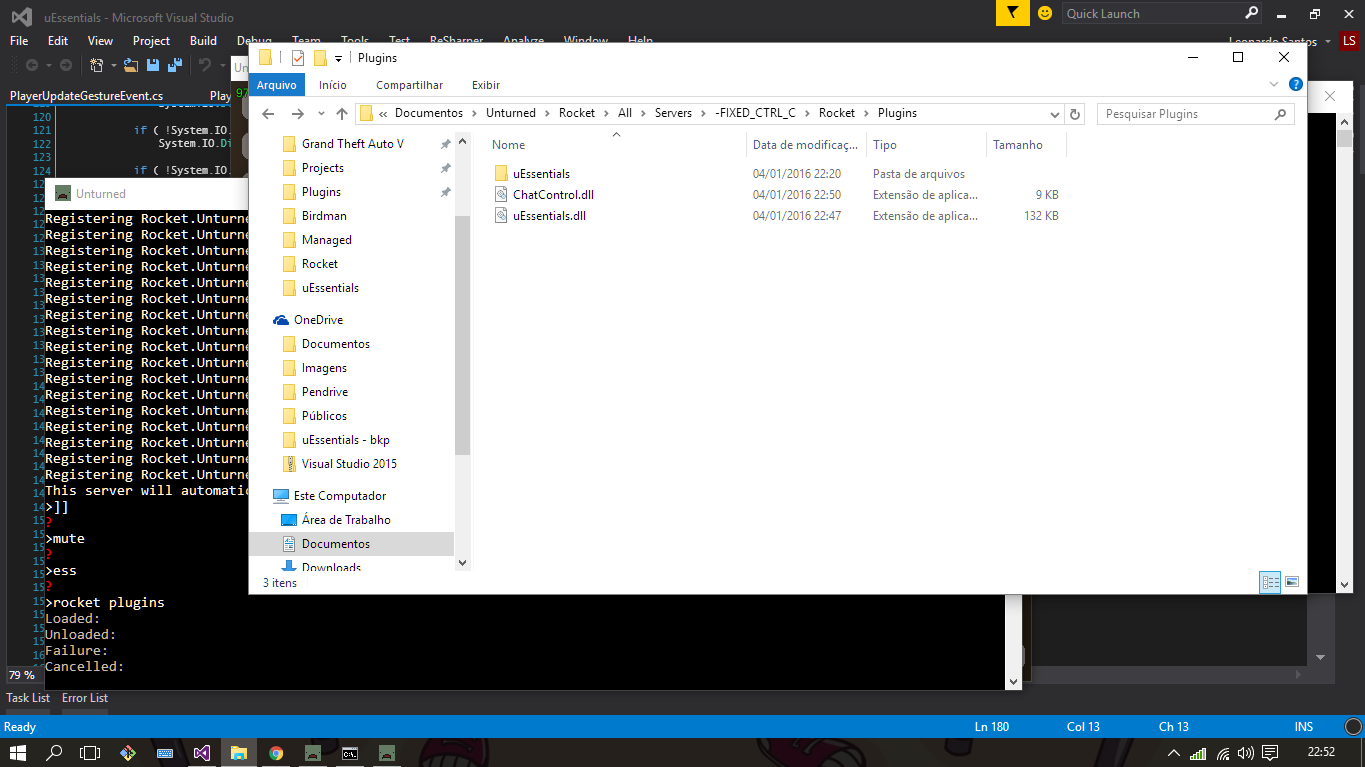
Task: Open the 79 % zoom dropdown
Action: (x=25, y=675)
